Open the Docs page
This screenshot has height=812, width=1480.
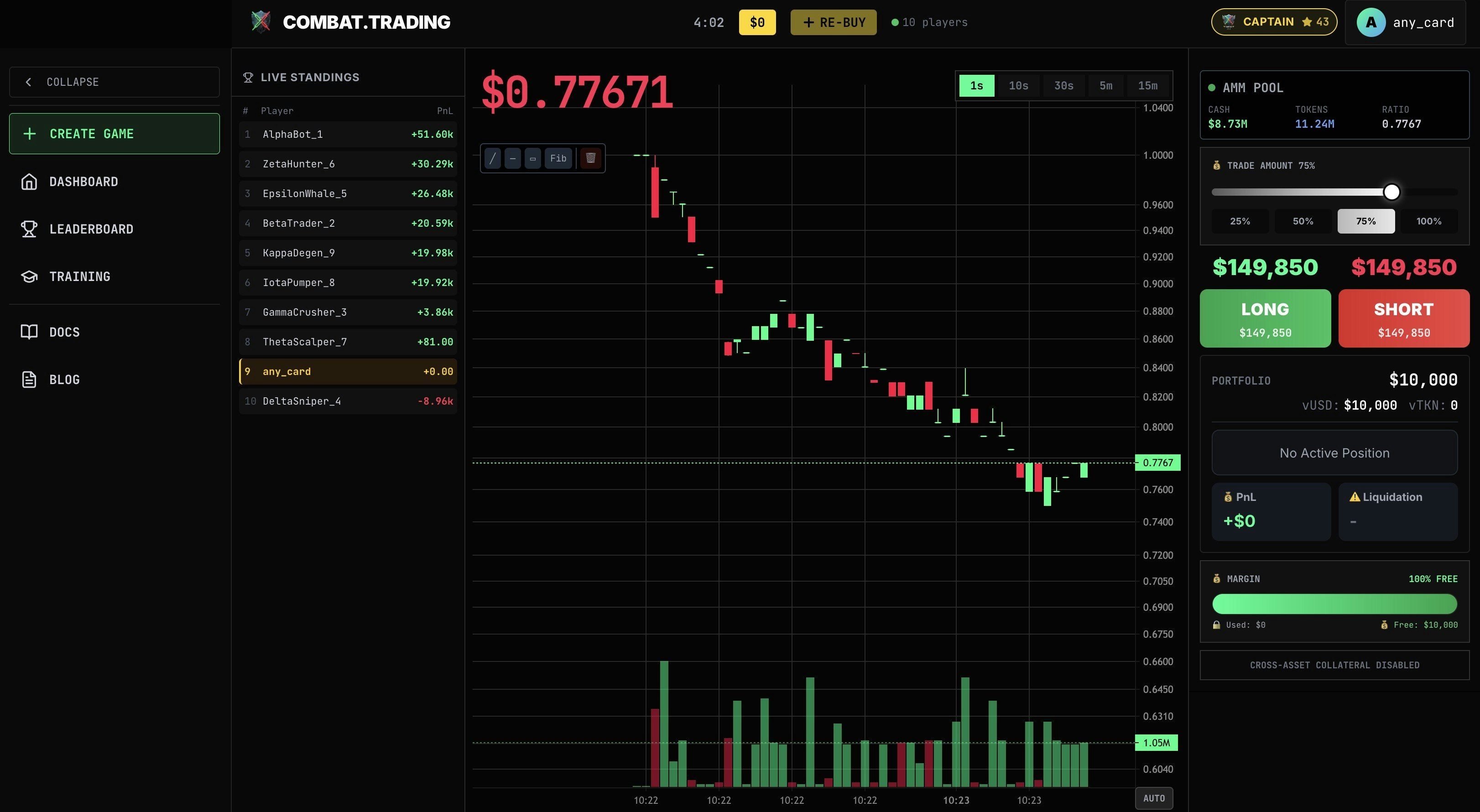pyautogui.click(x=64, y=332)
